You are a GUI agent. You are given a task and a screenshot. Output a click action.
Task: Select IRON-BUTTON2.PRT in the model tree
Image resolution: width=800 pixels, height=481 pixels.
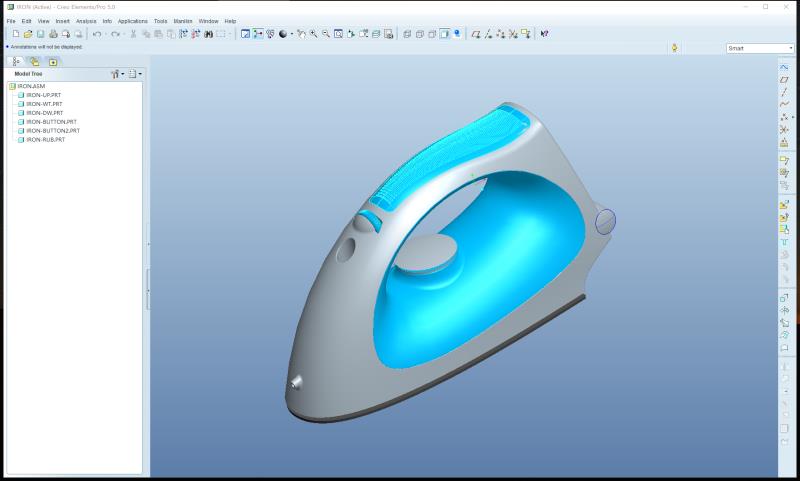(52, 131)
